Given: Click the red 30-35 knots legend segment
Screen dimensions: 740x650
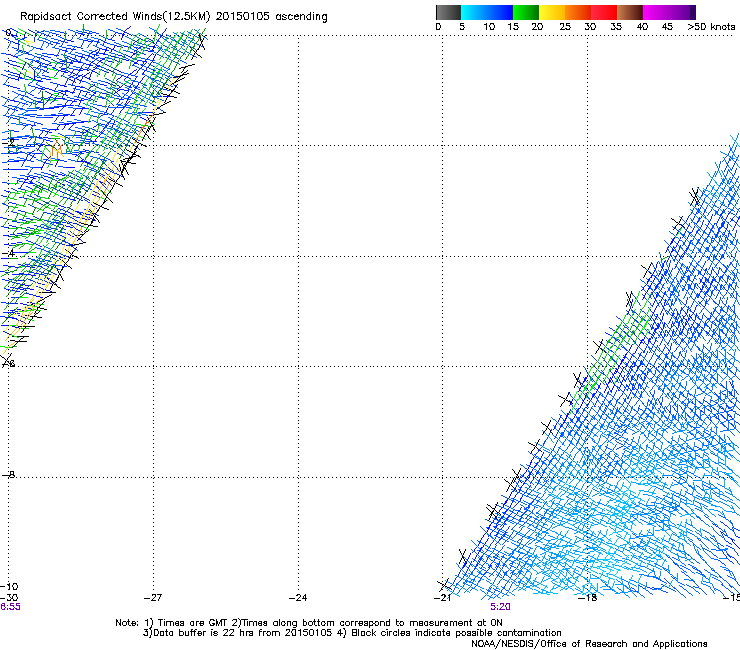Looking at the screenshot, I should [604, 12].
